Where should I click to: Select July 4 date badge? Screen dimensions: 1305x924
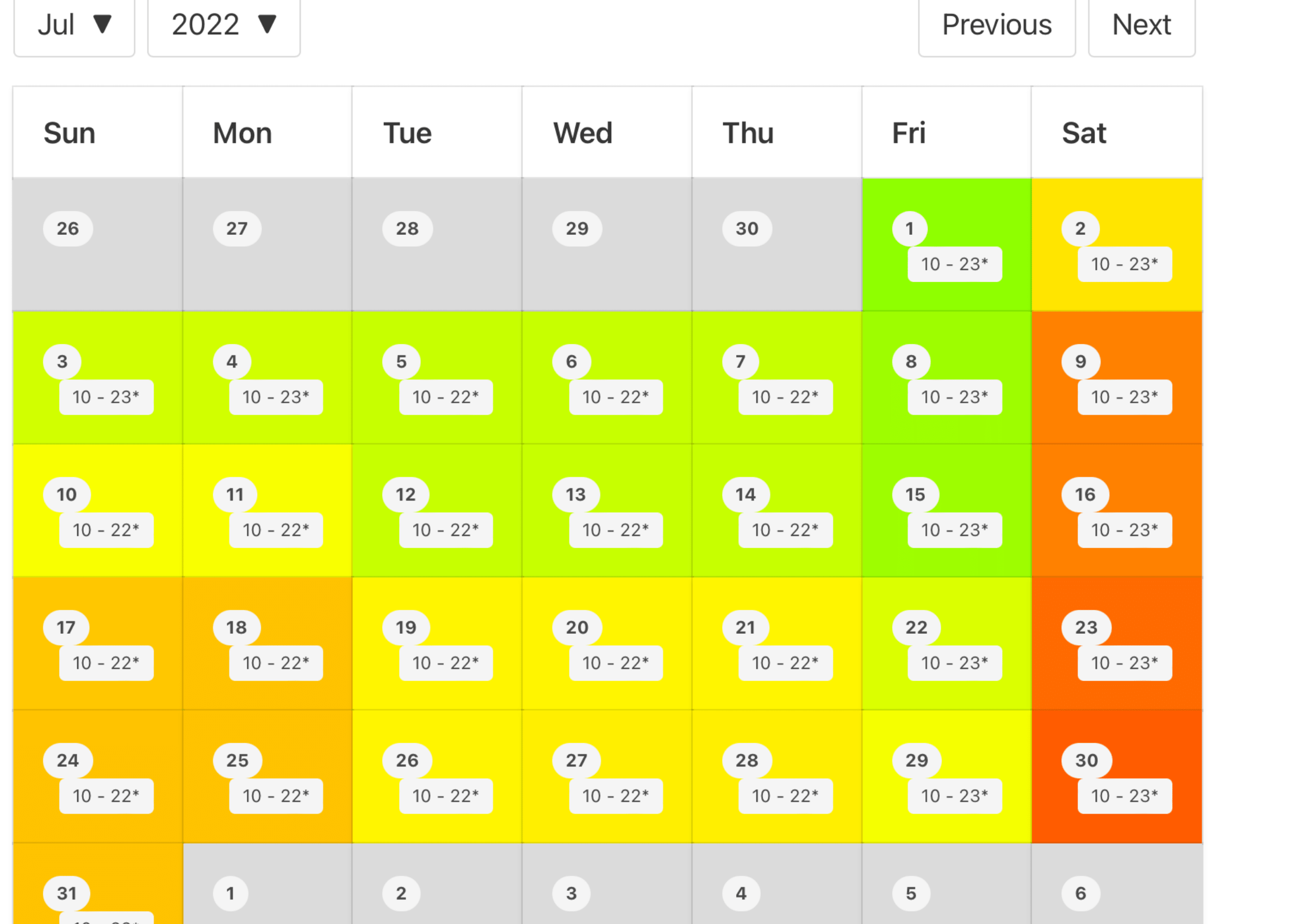point(232,362)
